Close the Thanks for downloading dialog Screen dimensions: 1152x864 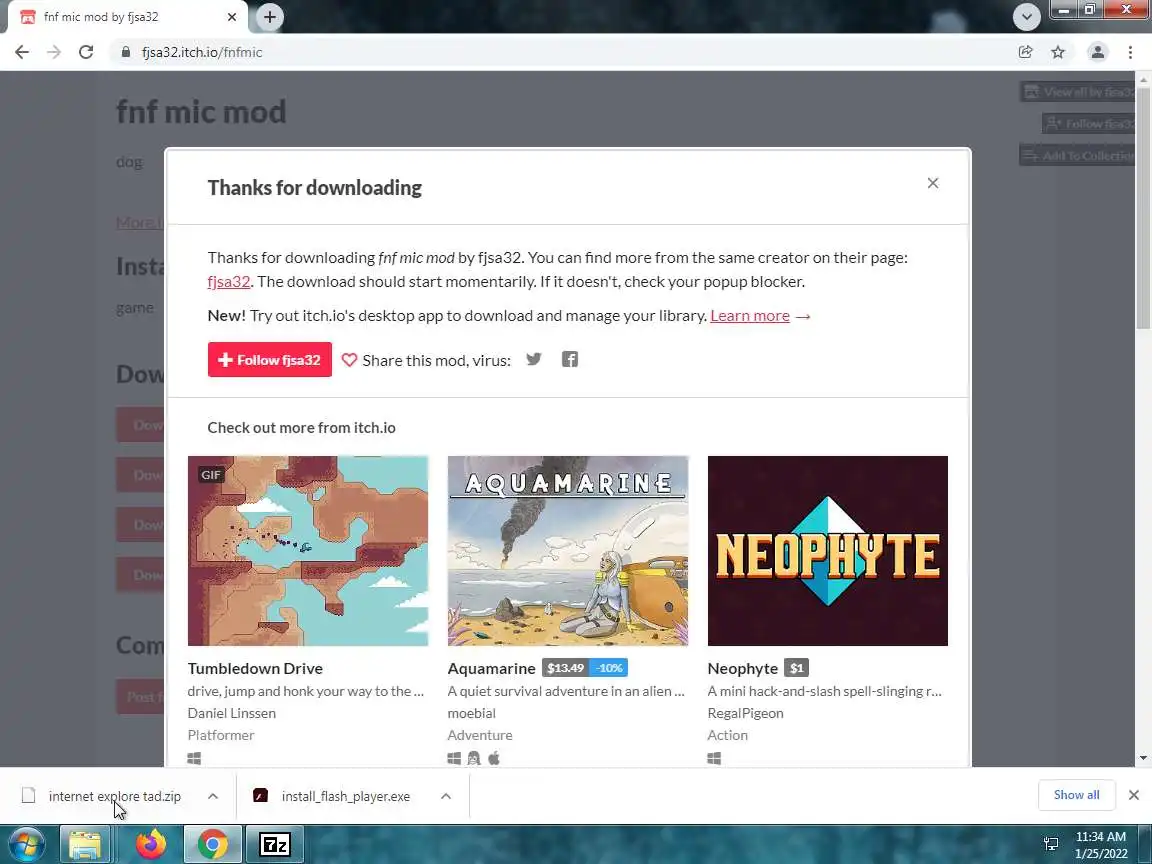(933, 183)
